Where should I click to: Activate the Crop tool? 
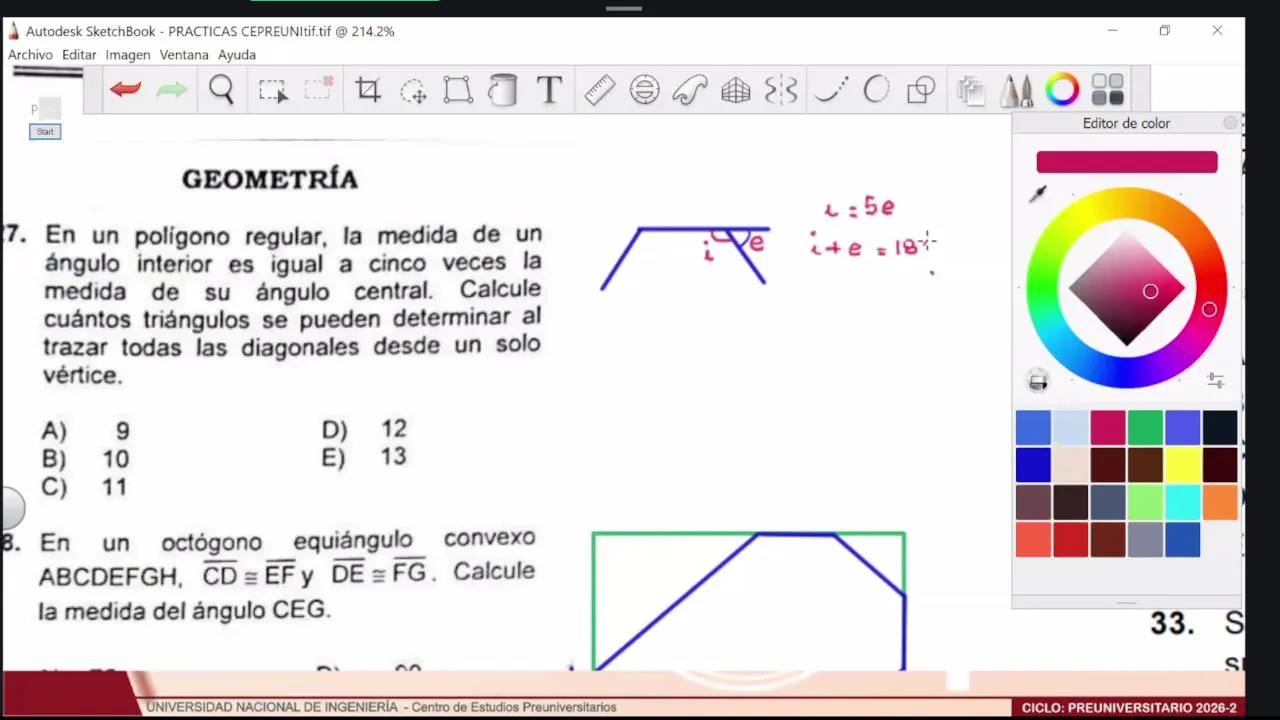[x=368, y=90]
